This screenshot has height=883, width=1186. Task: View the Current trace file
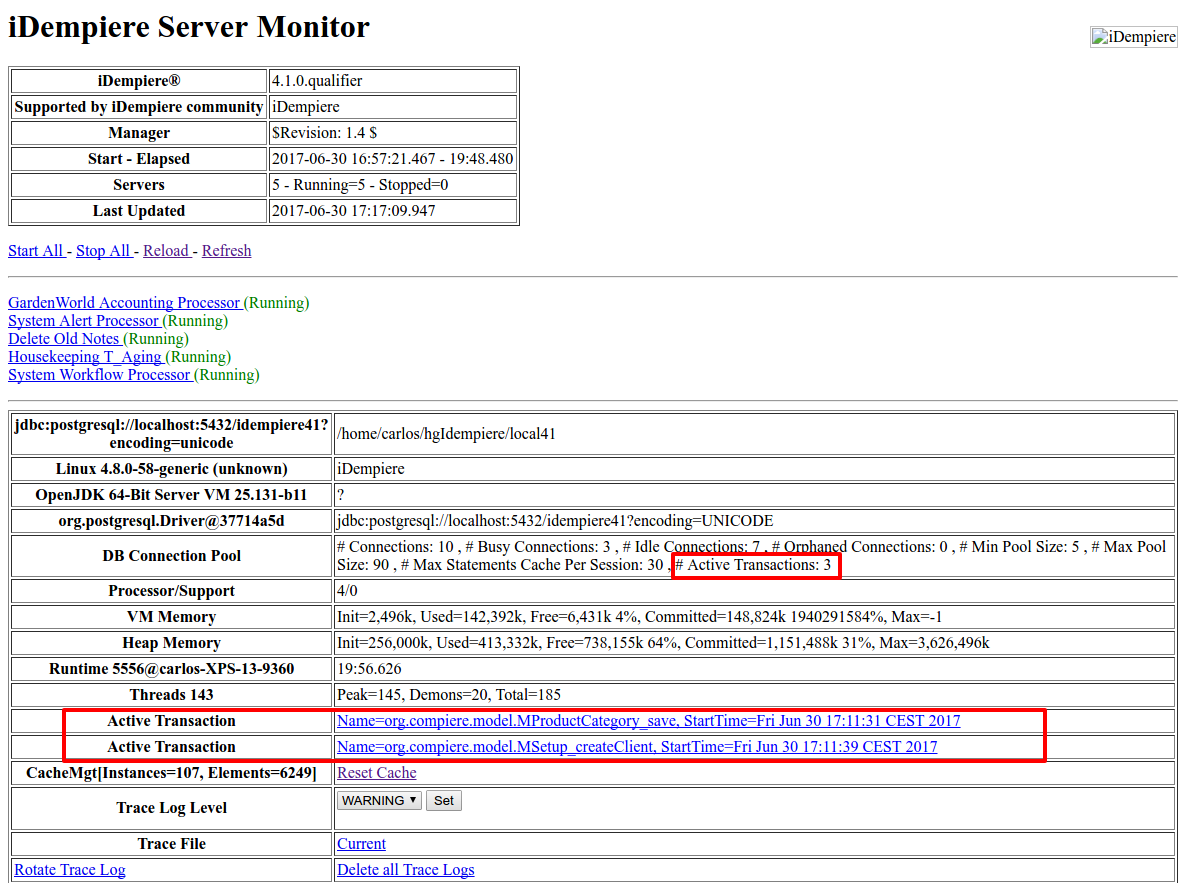pyautogui.click(x=361, y=844)
